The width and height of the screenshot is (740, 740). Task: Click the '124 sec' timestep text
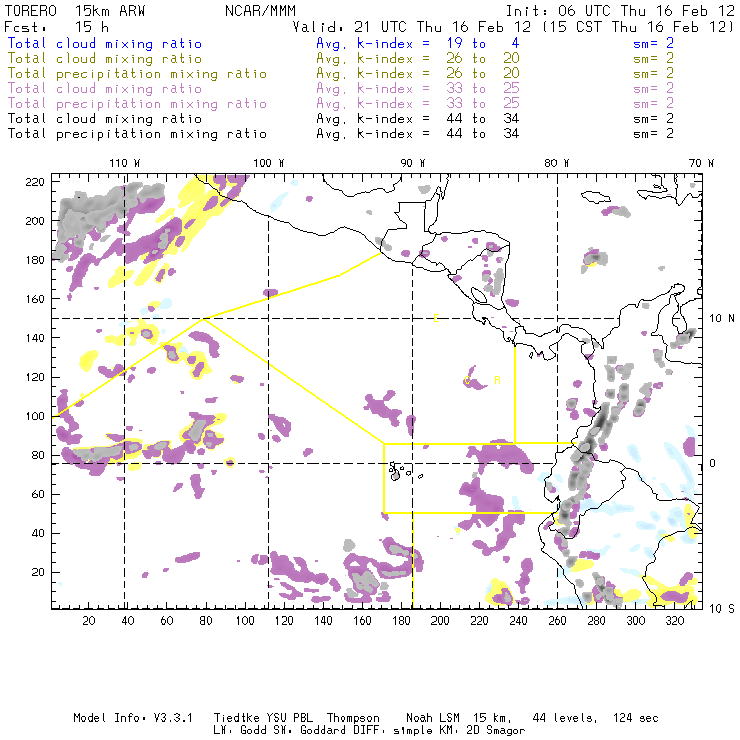[635, 718]
